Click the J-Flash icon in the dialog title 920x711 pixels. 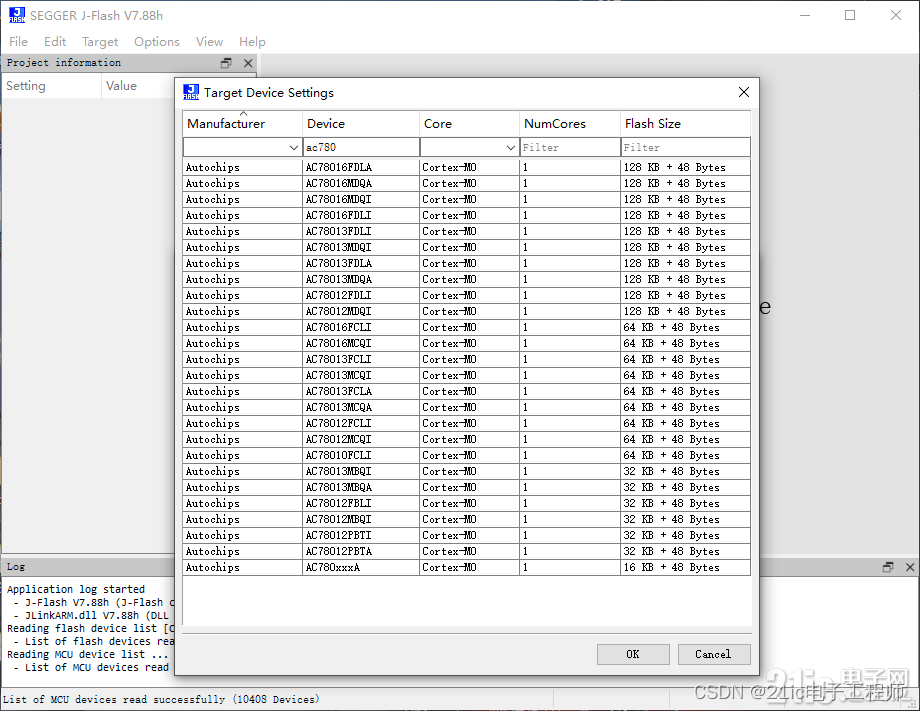pos(191,92)
